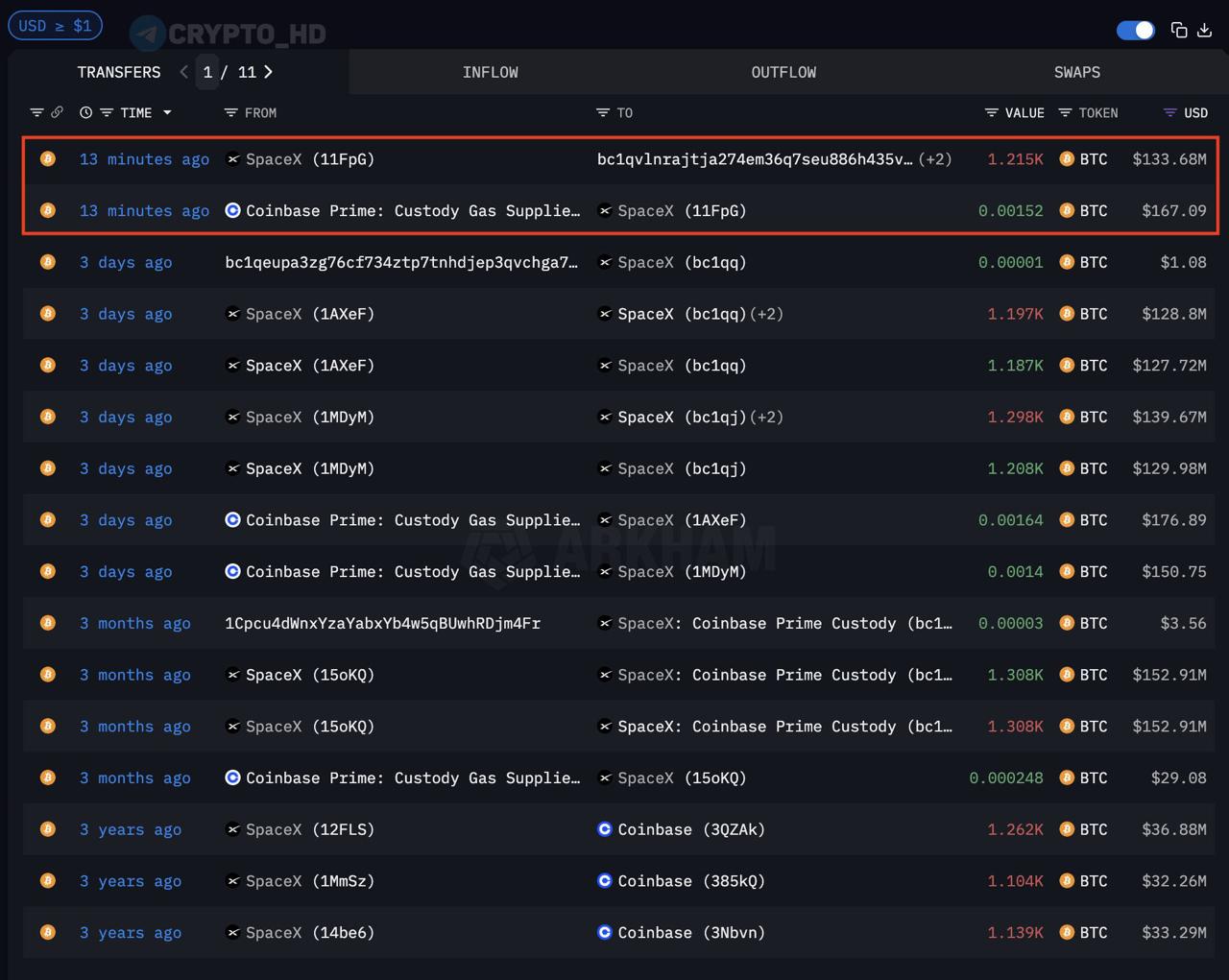Screen dimensions: 1229x980
Task: Click the filter icon next to USD column
Action: (1169, 112)
